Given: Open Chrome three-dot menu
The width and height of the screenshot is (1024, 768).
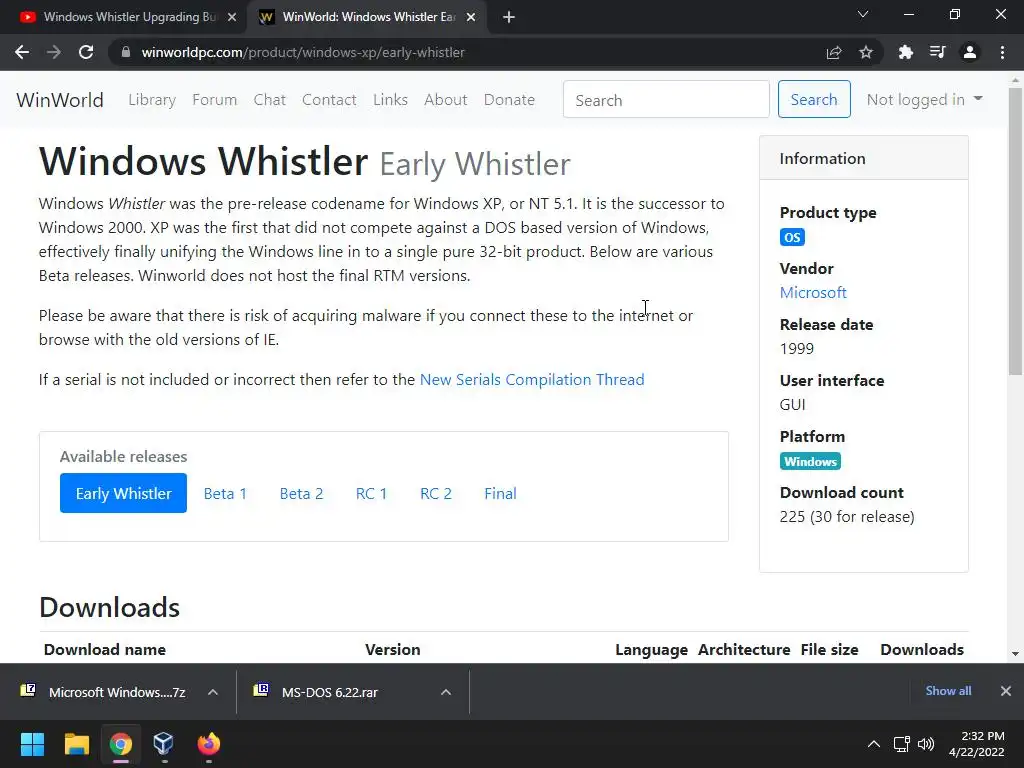Looking at the screenshot, I should point(1002,52).
